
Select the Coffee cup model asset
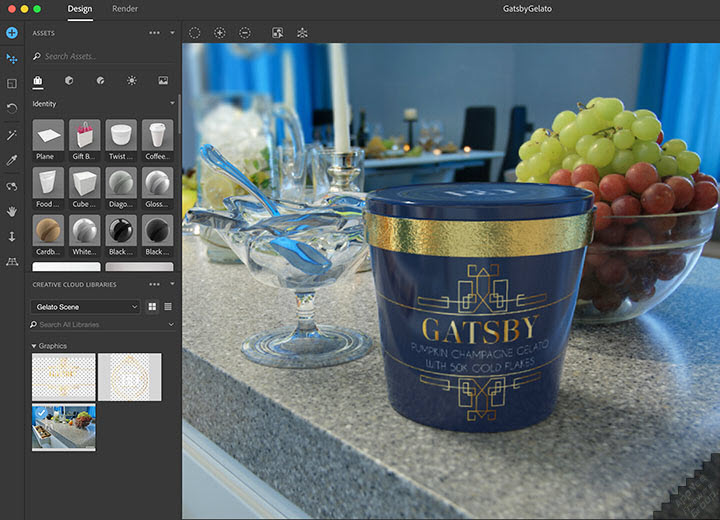tap(158, 140)
